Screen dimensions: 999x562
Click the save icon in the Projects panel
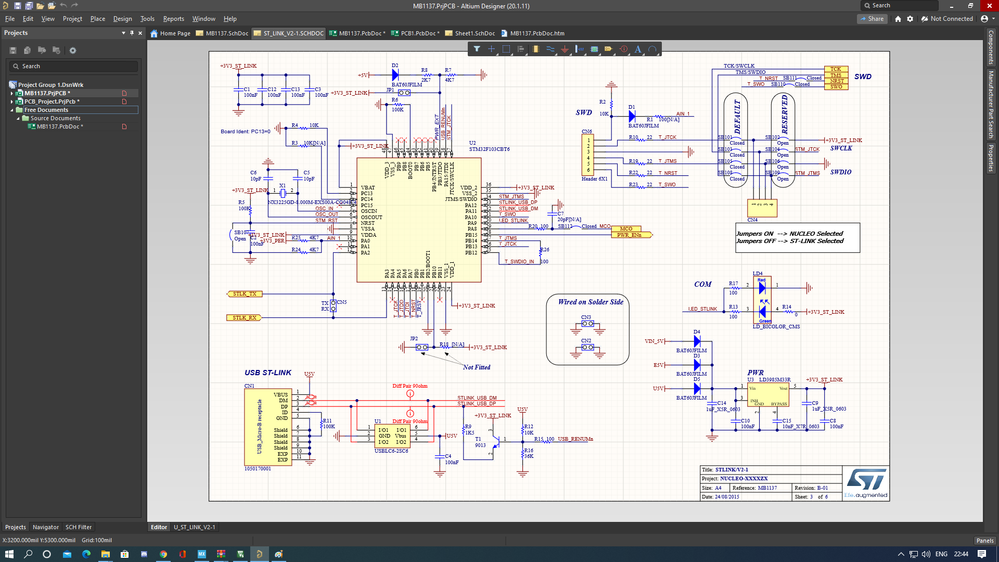tap(13, 50)
